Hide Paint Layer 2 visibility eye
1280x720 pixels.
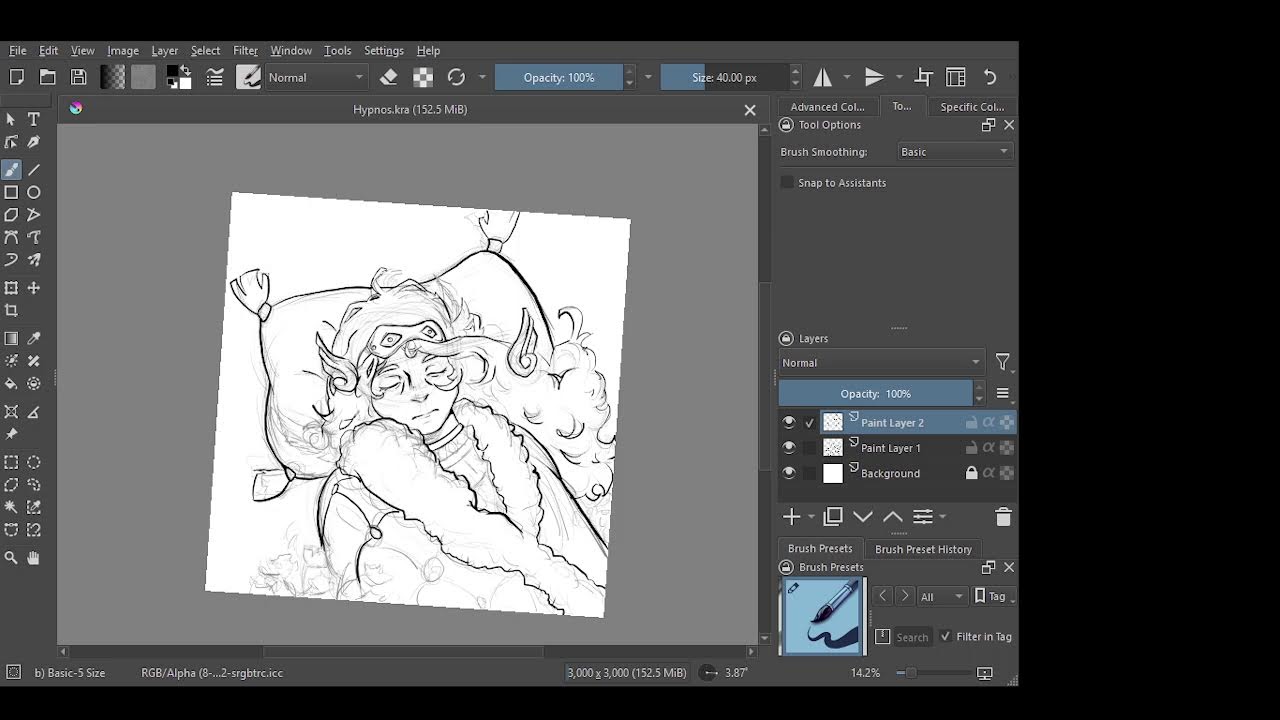[x=789, y=422]
